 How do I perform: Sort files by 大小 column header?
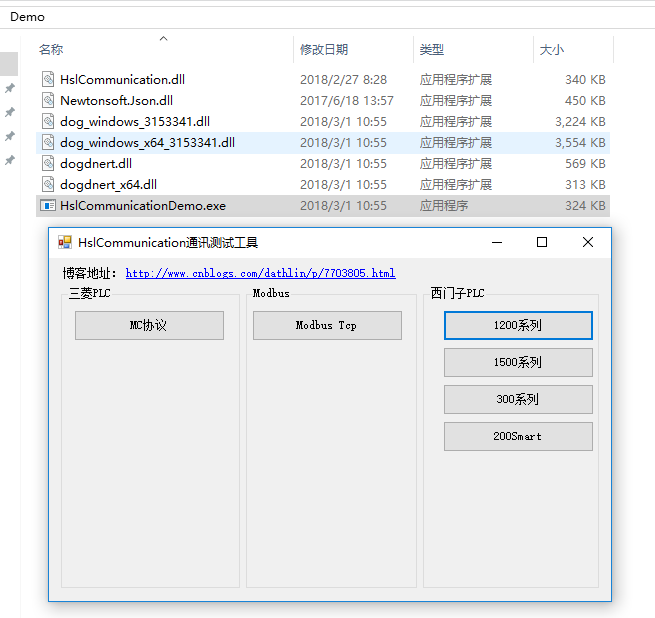[x=551, y=50]
